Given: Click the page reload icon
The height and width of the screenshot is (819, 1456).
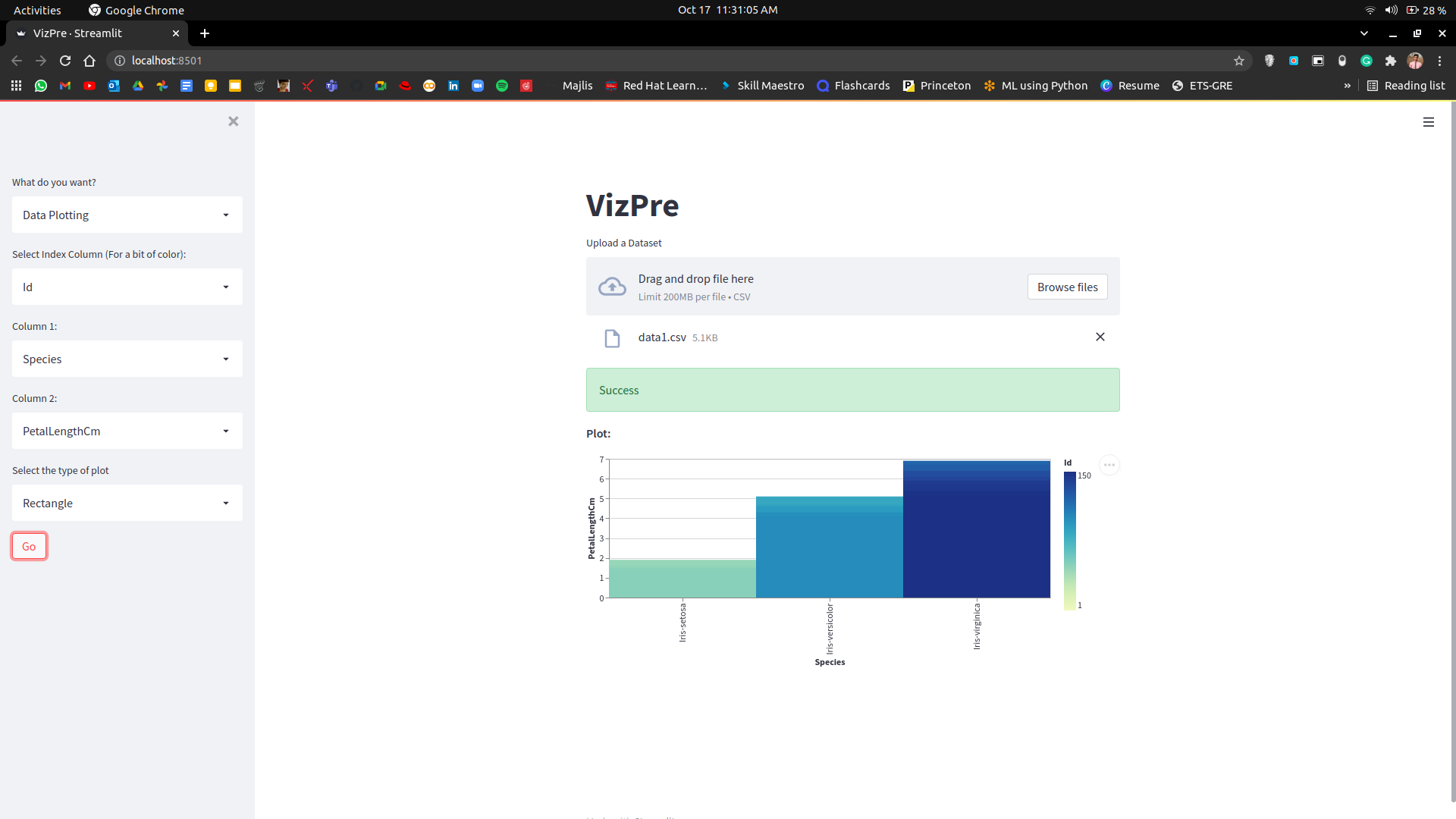Looking at the screenshot, I should 65,61.
